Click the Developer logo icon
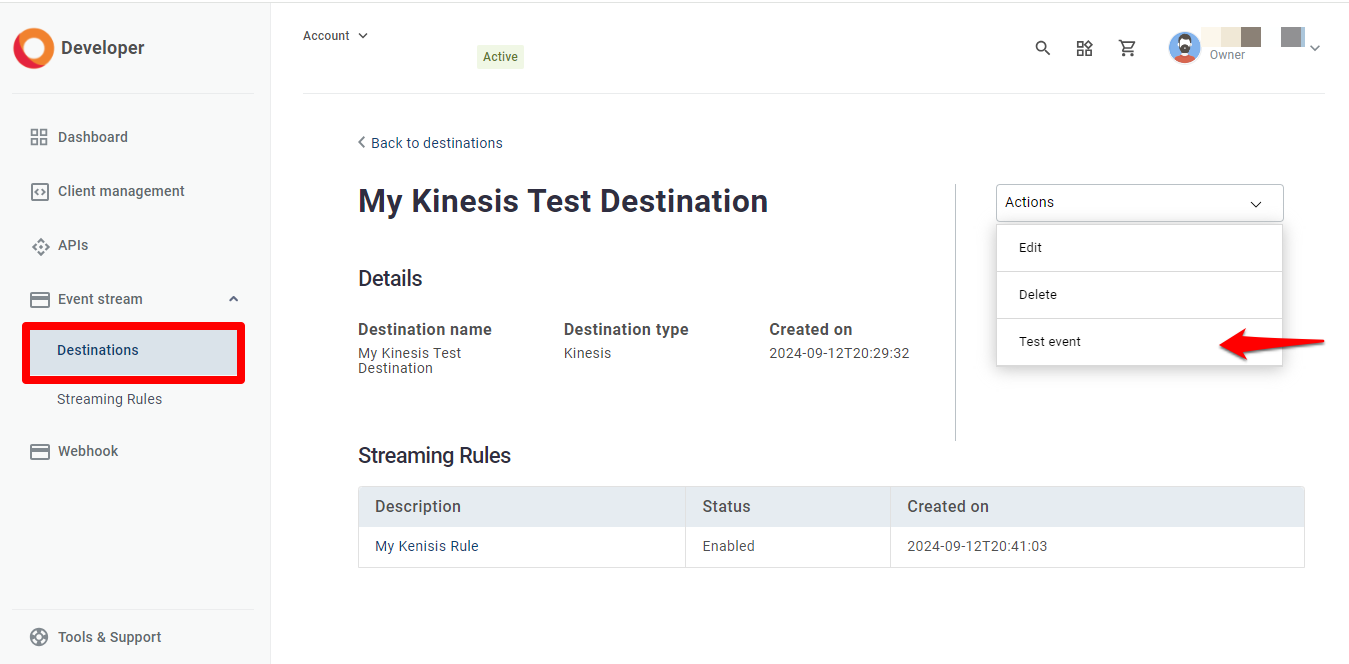1349x664 pixels. (x=34, y=48)
